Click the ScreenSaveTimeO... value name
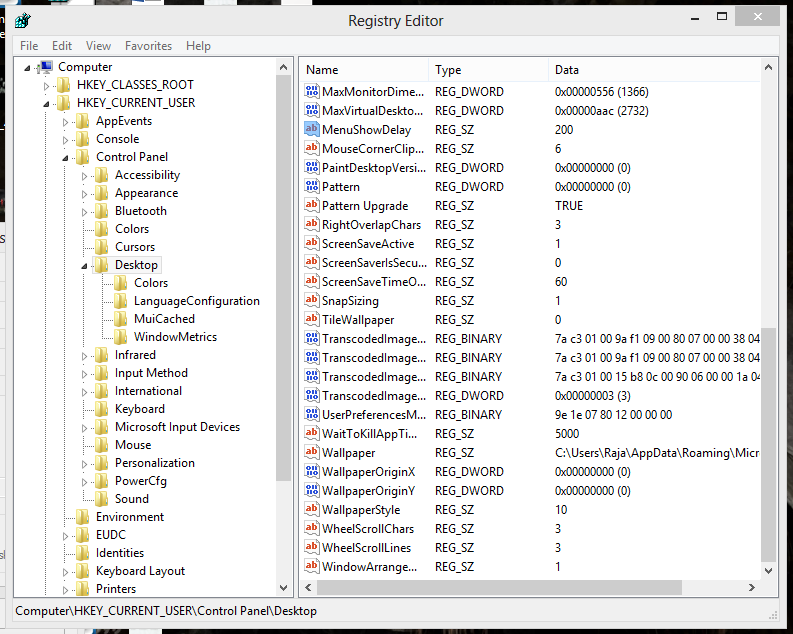Screen dimensions: 793x634 coord(374,282)
